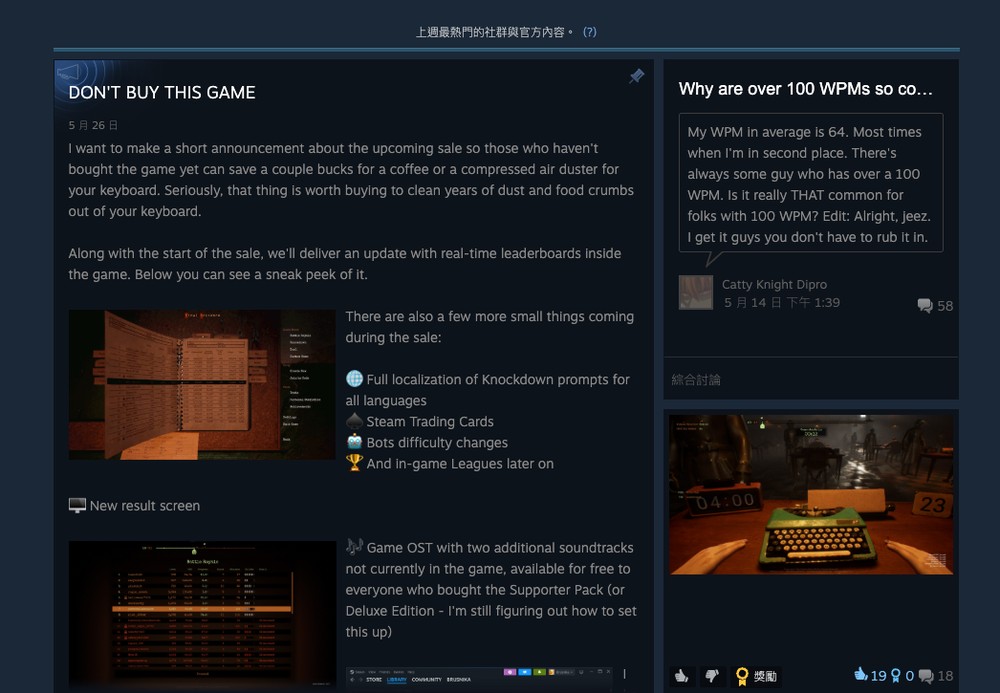1000x693 pixels.
Task: Click the 58 comments bubble icon
Action: point(925,305)
